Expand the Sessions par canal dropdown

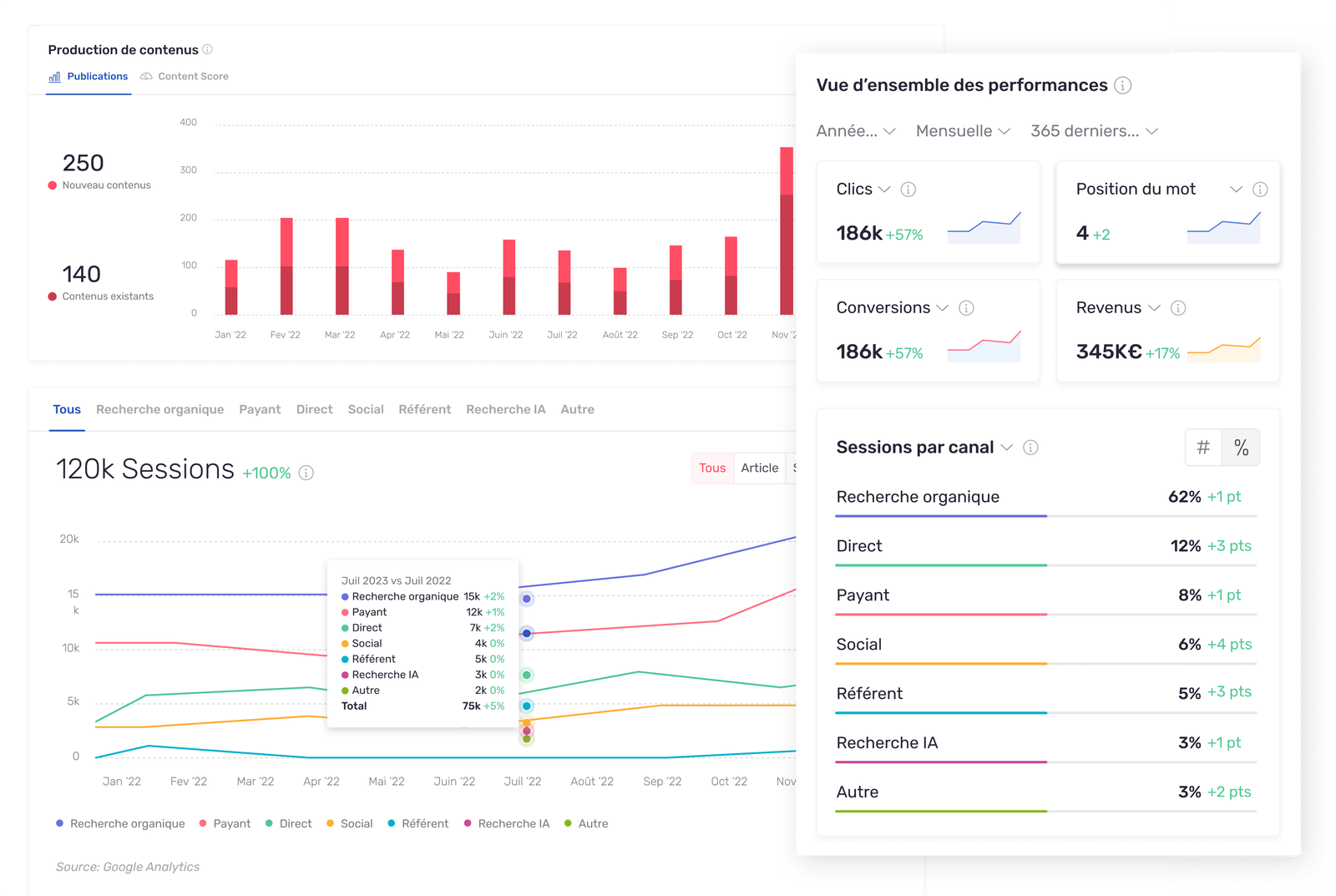tap(1007, 448)
